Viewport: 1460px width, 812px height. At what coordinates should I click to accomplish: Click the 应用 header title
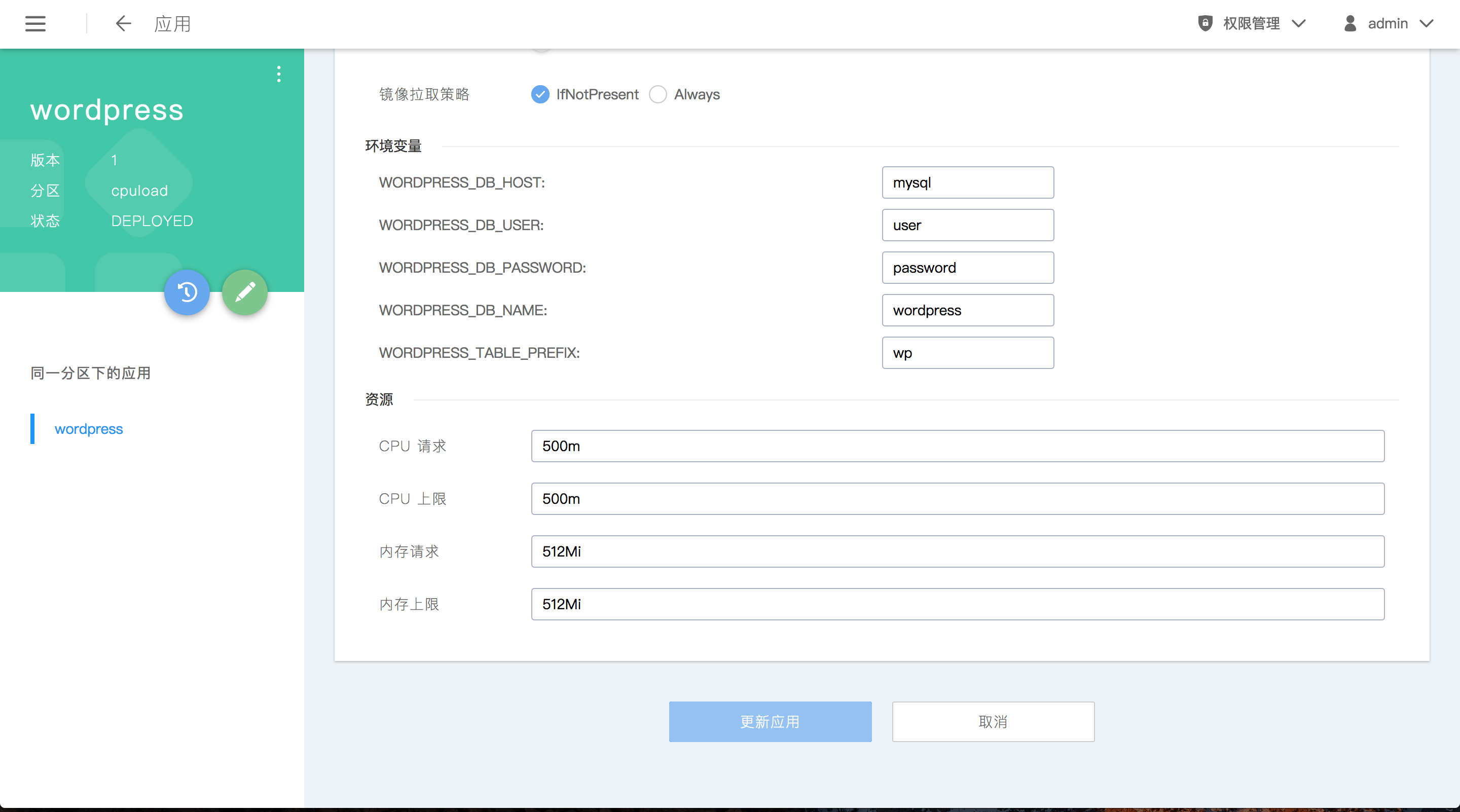coord(172,24)
